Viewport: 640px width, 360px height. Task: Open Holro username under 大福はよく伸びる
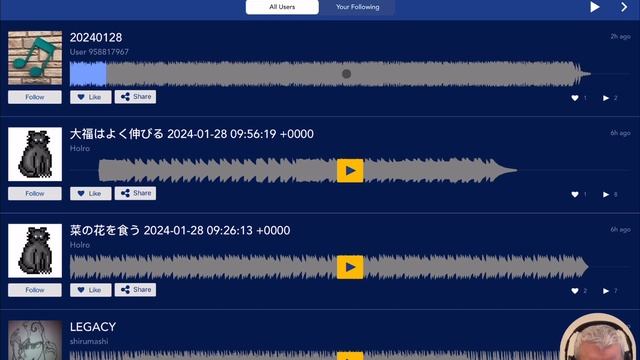click(x=80, y=149)
